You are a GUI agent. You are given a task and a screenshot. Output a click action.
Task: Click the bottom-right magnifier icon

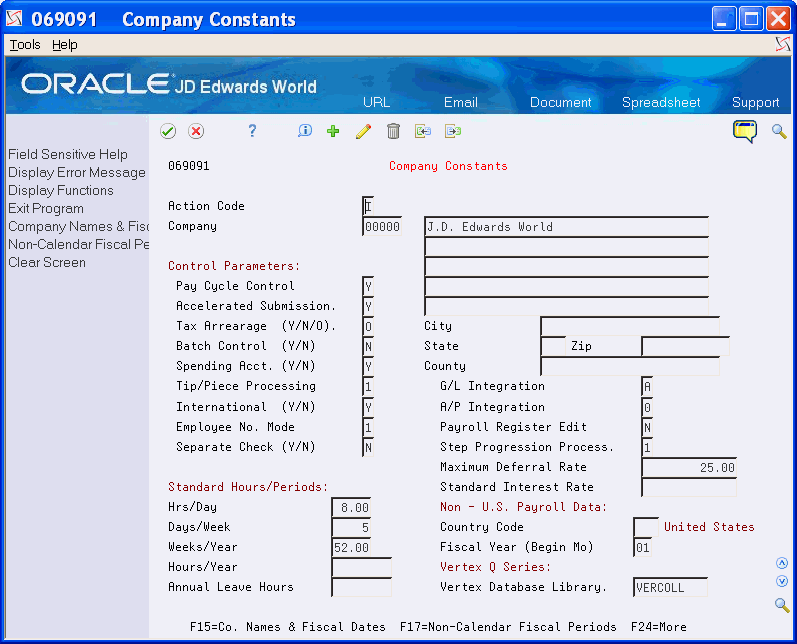click(782, 605)
